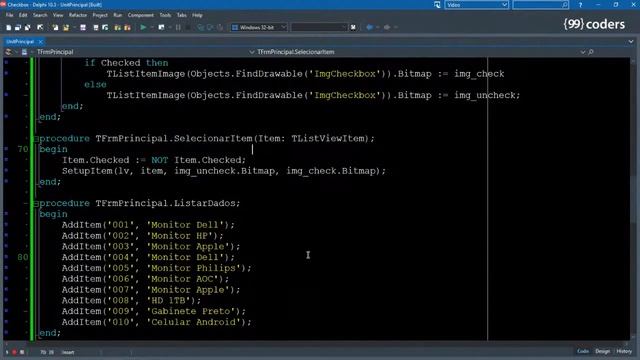Image resolution: width=640 pixels, height=360 pixels.
Task: Click the question mark help icon
Action: coord(580,5)
